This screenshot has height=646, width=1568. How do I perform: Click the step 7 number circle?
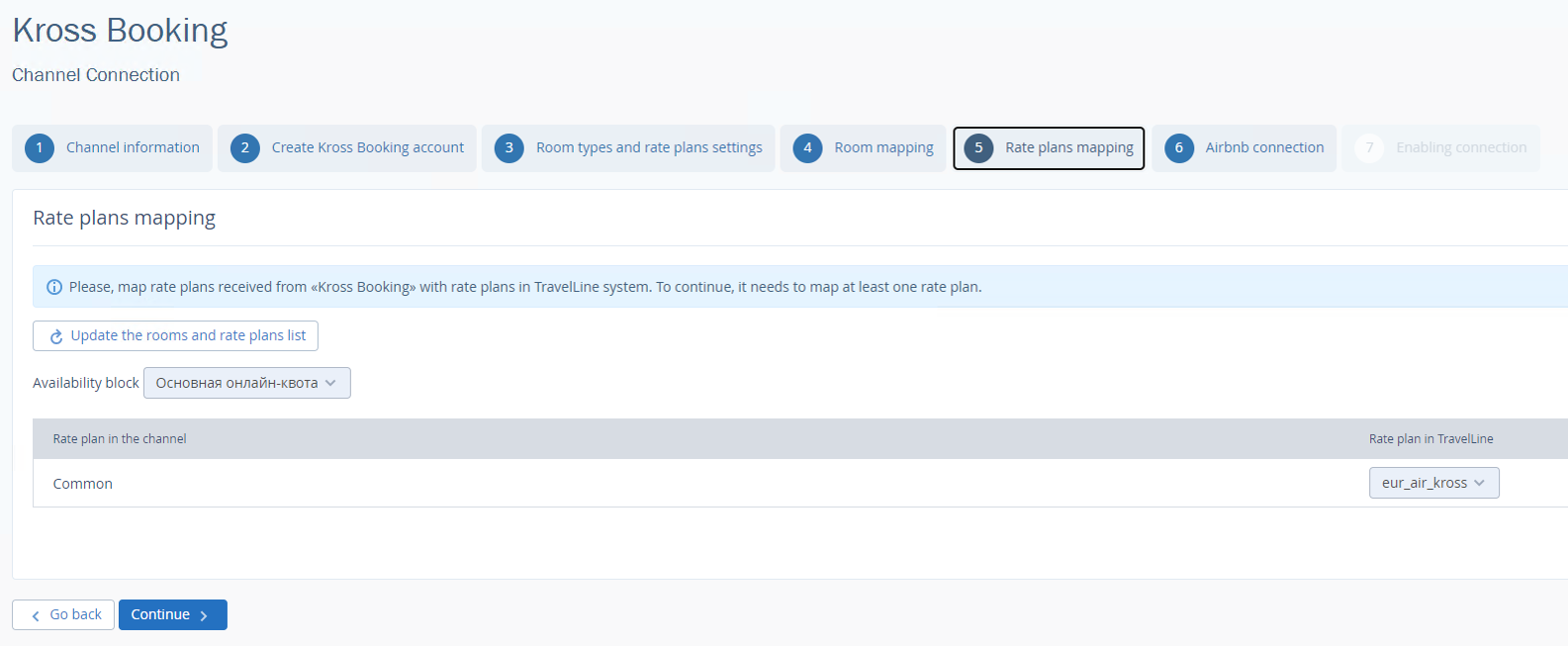(x=1369, y=148)
